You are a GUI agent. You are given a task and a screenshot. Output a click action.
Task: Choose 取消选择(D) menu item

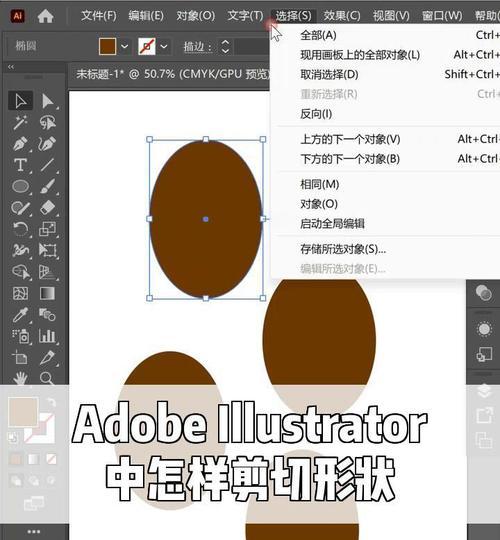point(385,74)
